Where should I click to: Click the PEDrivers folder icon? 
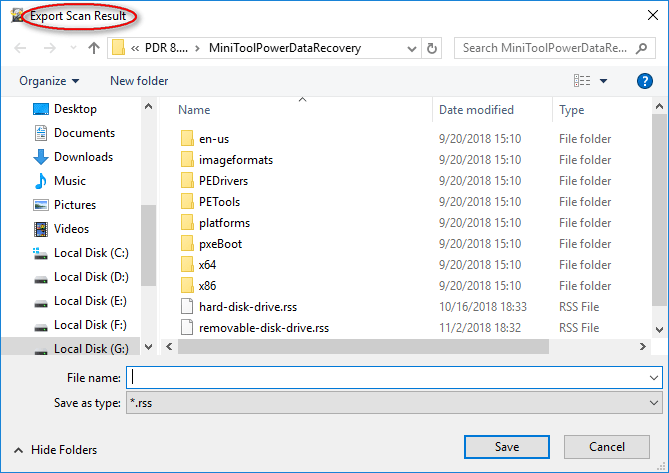coord(187,180)
